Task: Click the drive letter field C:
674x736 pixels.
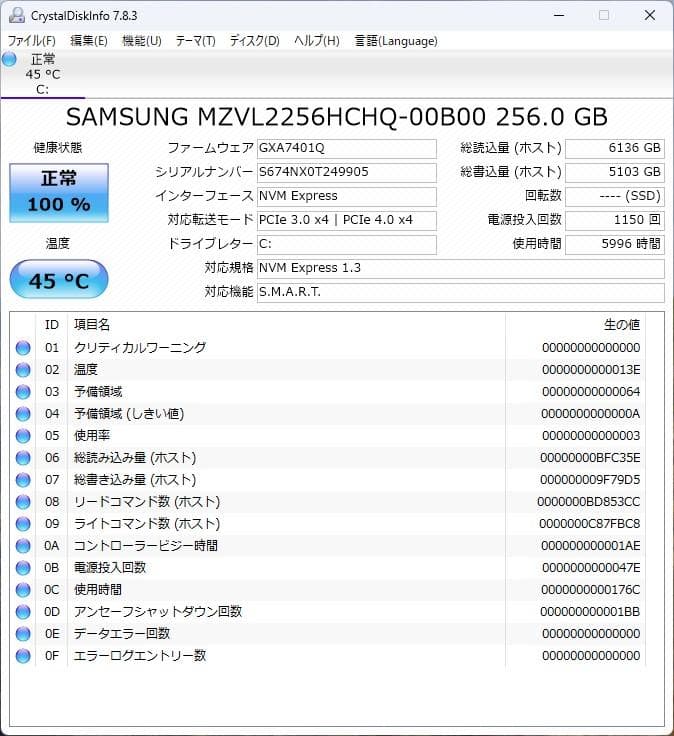Action: pyautogui.click(x=346, y=244)
